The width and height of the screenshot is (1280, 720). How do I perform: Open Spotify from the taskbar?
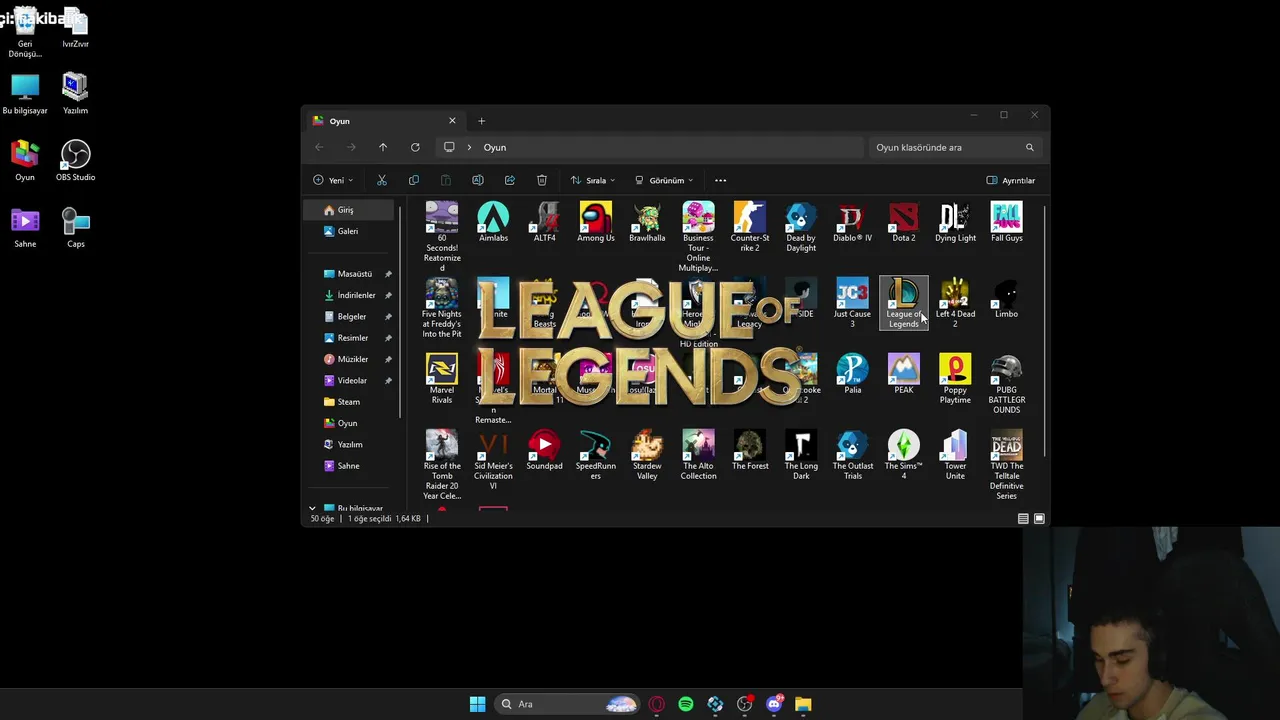pos(686,704)
